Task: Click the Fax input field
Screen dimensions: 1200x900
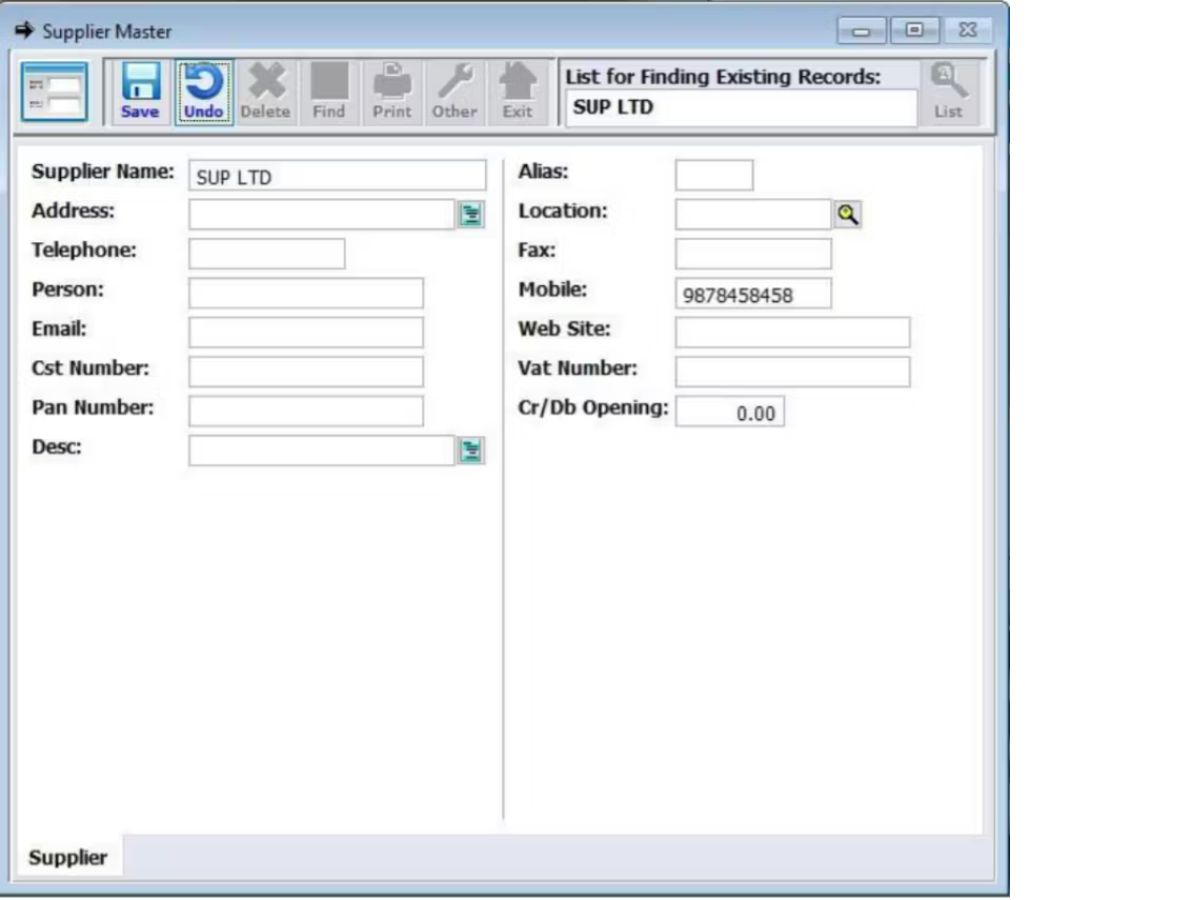Action: tap(754, 254)
